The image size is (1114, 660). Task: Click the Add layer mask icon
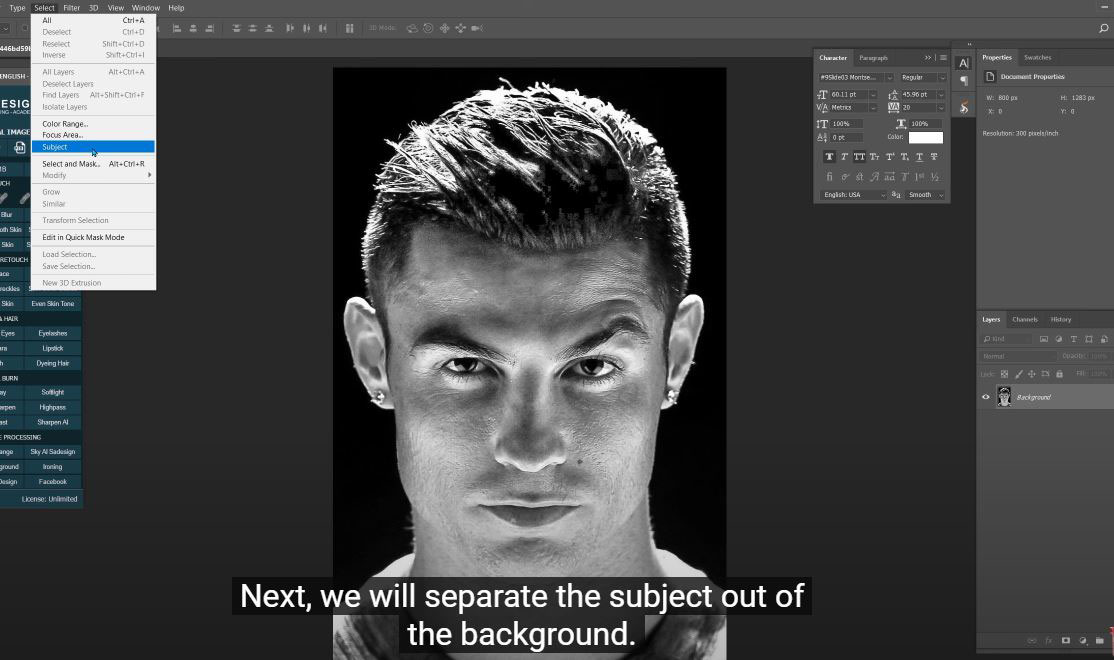(1066, 640)
